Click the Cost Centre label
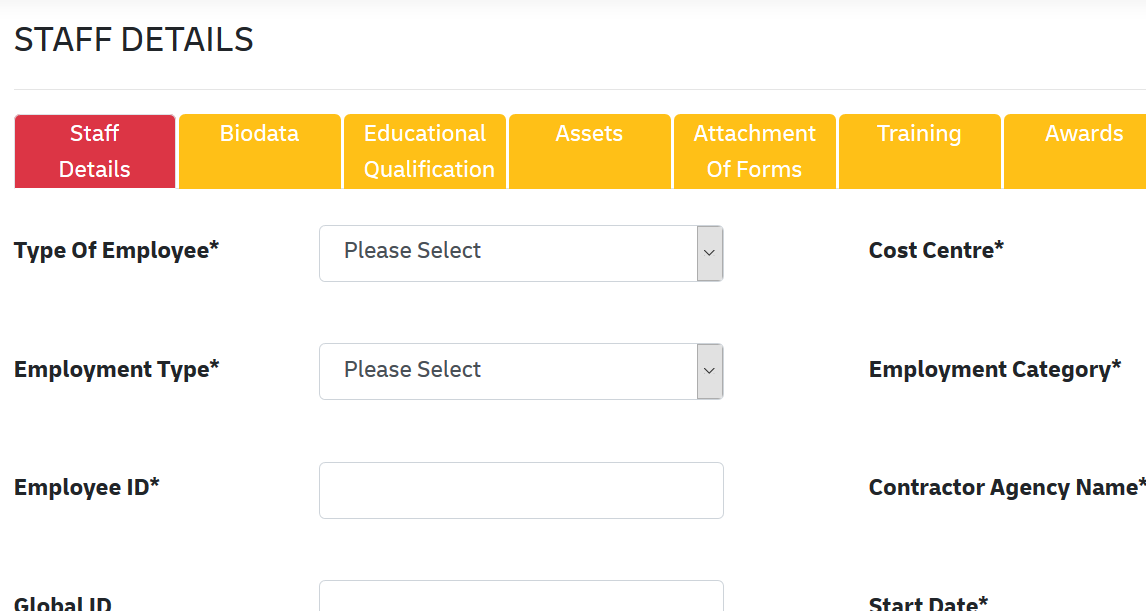 (x=936, y=250)
